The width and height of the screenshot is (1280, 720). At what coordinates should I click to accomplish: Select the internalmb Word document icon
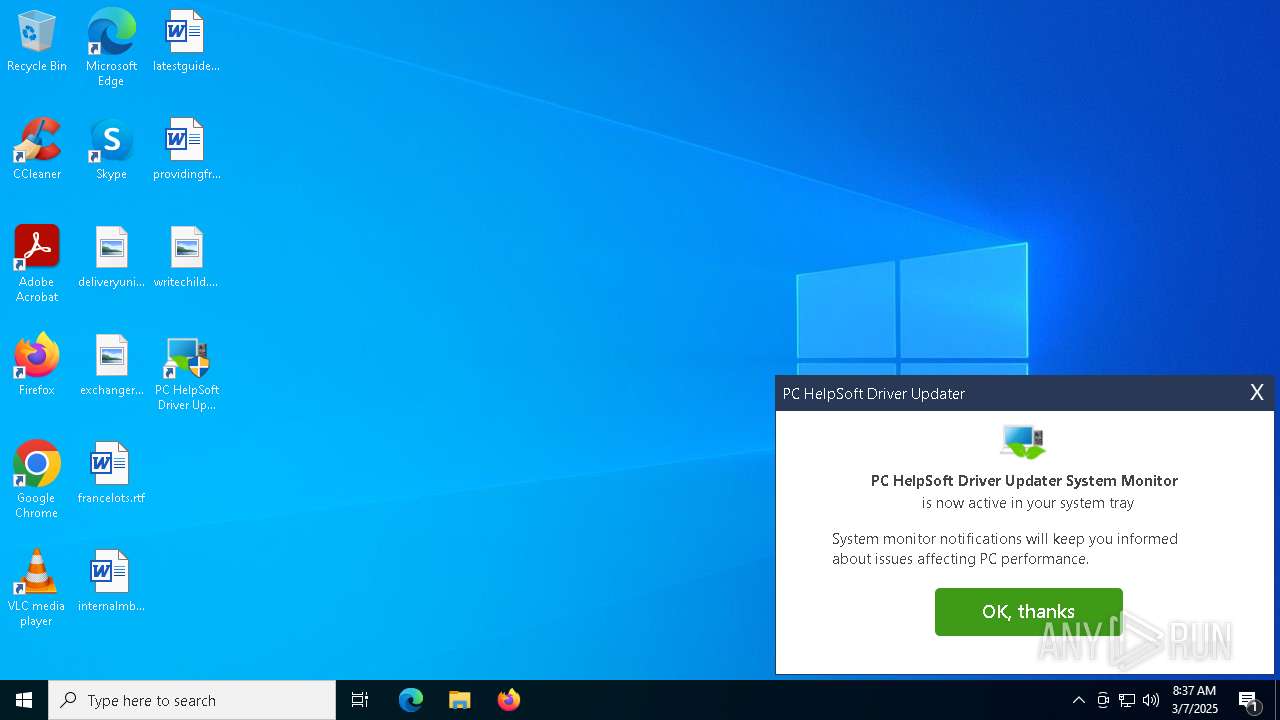111,582
